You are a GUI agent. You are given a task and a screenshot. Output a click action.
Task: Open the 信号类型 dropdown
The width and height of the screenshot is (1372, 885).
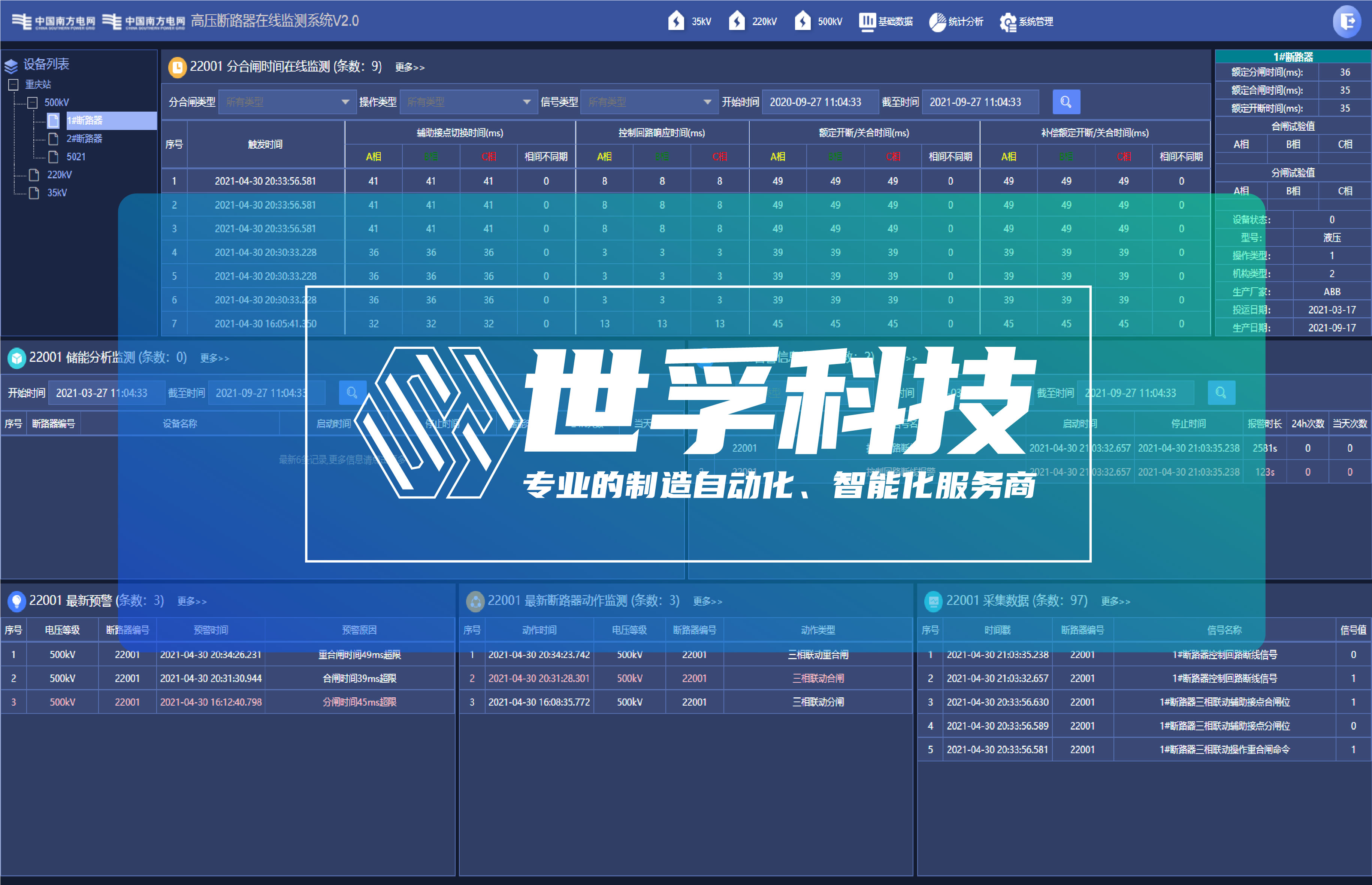click(x=650, y=102)
